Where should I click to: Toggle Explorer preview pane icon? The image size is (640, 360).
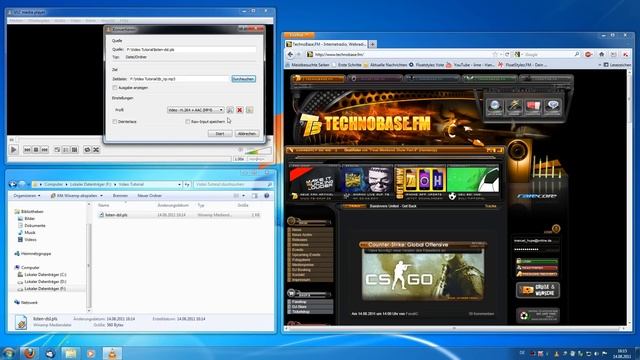coord(255,196)
